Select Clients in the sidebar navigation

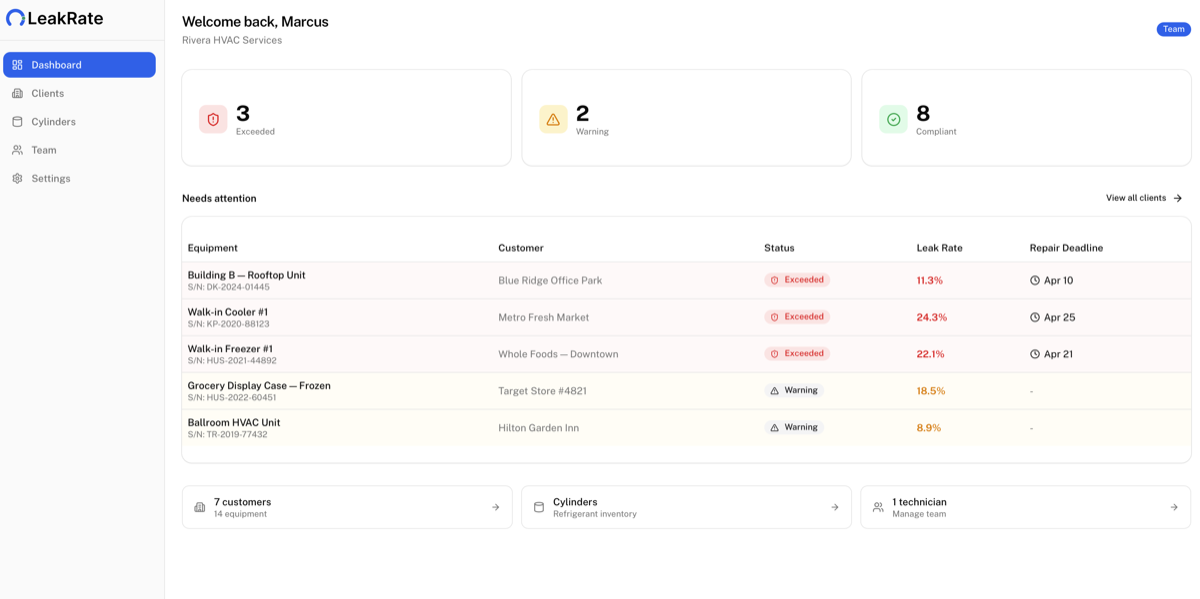pyautogui.click(x=46, y=93)
